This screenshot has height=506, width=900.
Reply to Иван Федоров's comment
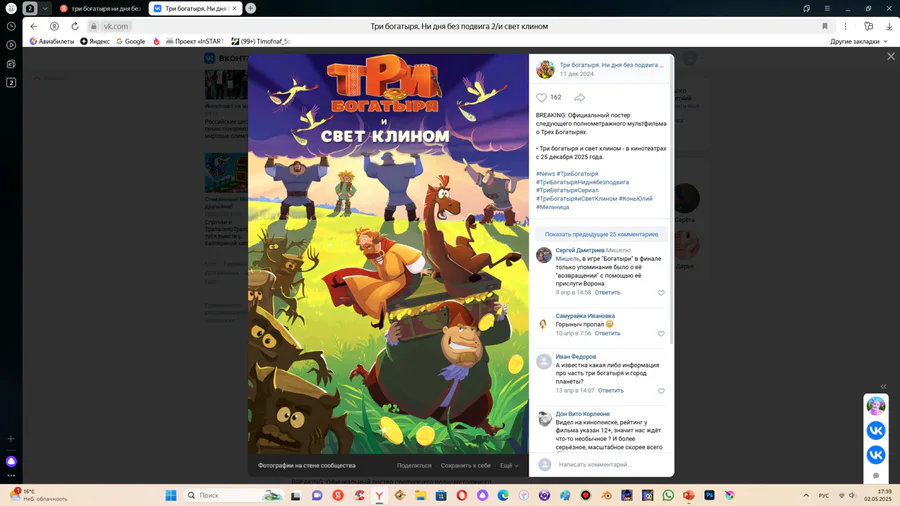pyautogui.click(x=611, y=391)
